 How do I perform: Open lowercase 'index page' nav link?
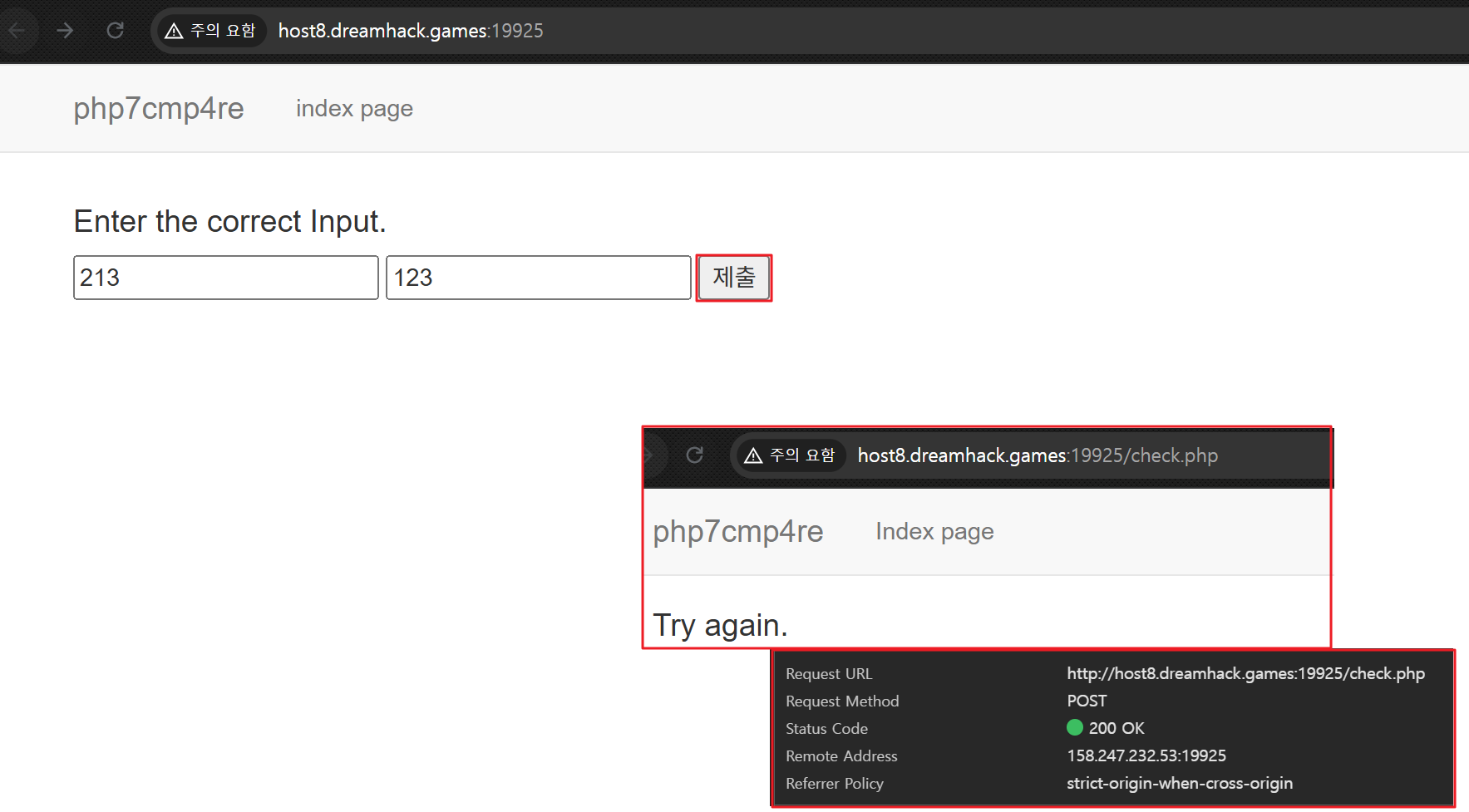click(x=354, y=109)
